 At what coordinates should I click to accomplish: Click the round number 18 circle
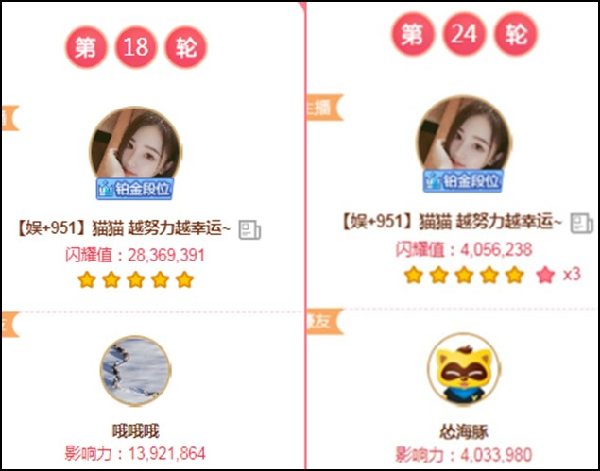coord(136,47)
